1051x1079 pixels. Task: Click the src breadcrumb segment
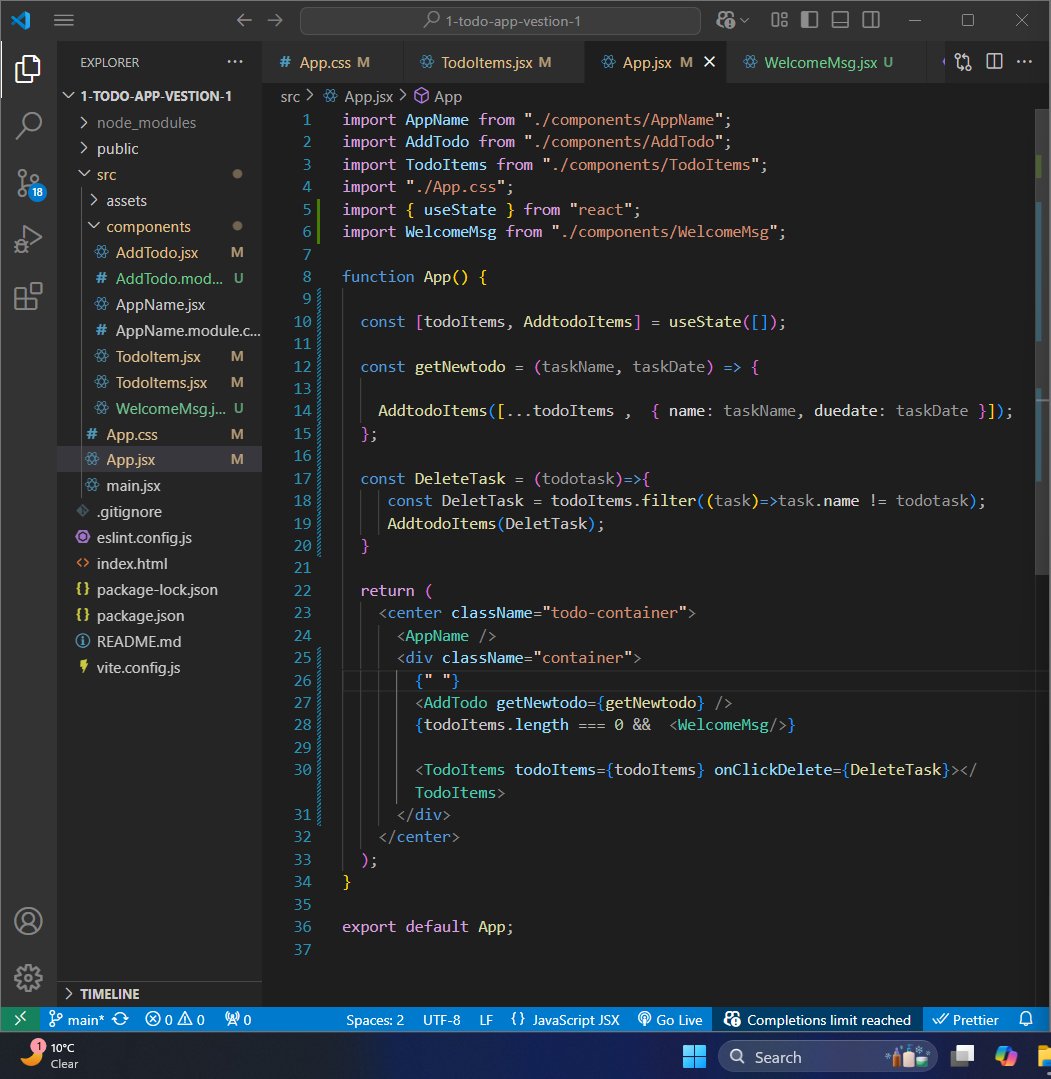(290, 97)
